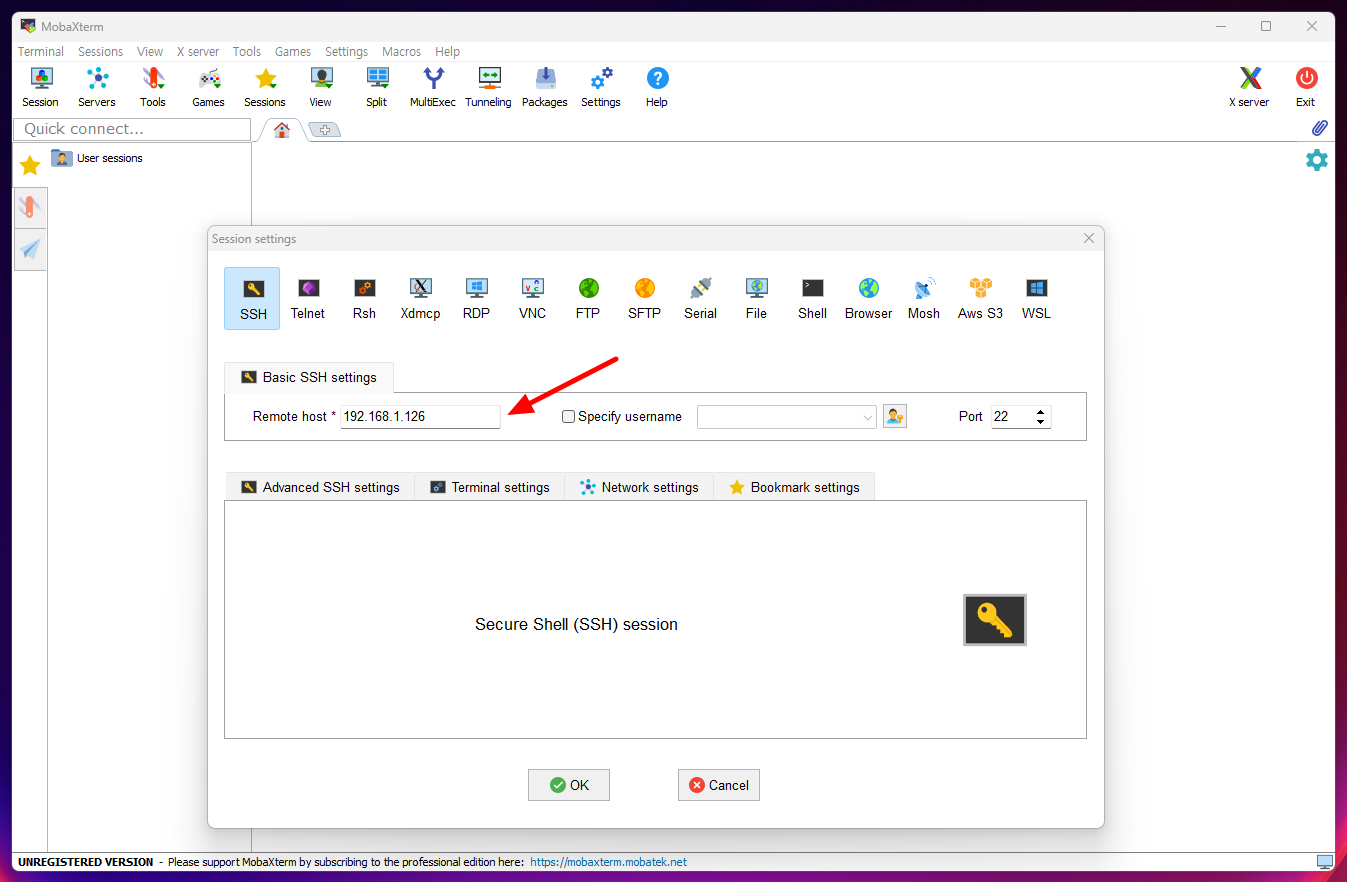Open the Tools sidebar tab icon
The width and height of the screenshot is (1347, 882).
click(x=30, y=208)
